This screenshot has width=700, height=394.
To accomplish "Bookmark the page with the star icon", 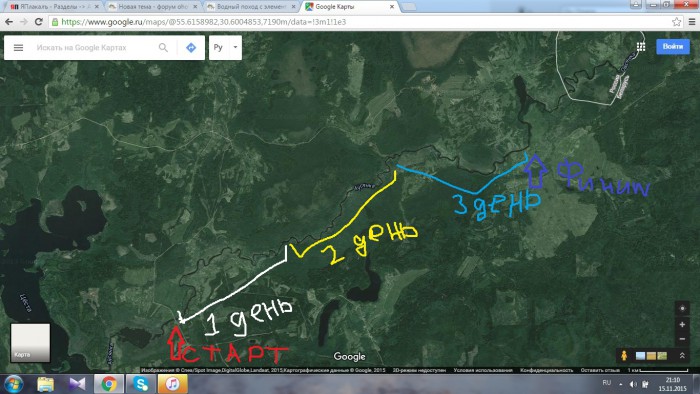I will click(x=677, y=22).
